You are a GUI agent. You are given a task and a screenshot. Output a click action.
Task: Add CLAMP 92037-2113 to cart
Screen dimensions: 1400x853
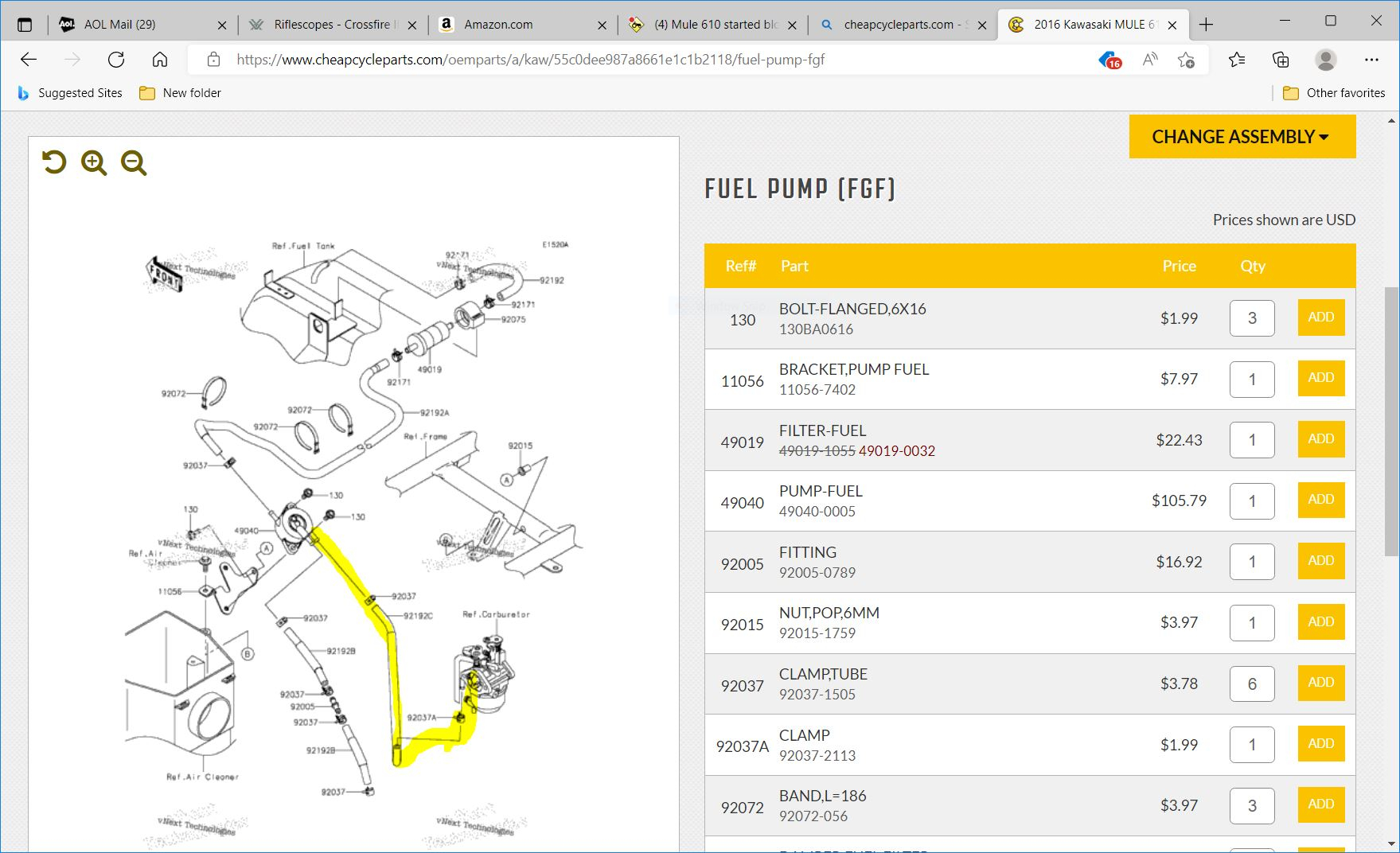[x=1321, y=744]
